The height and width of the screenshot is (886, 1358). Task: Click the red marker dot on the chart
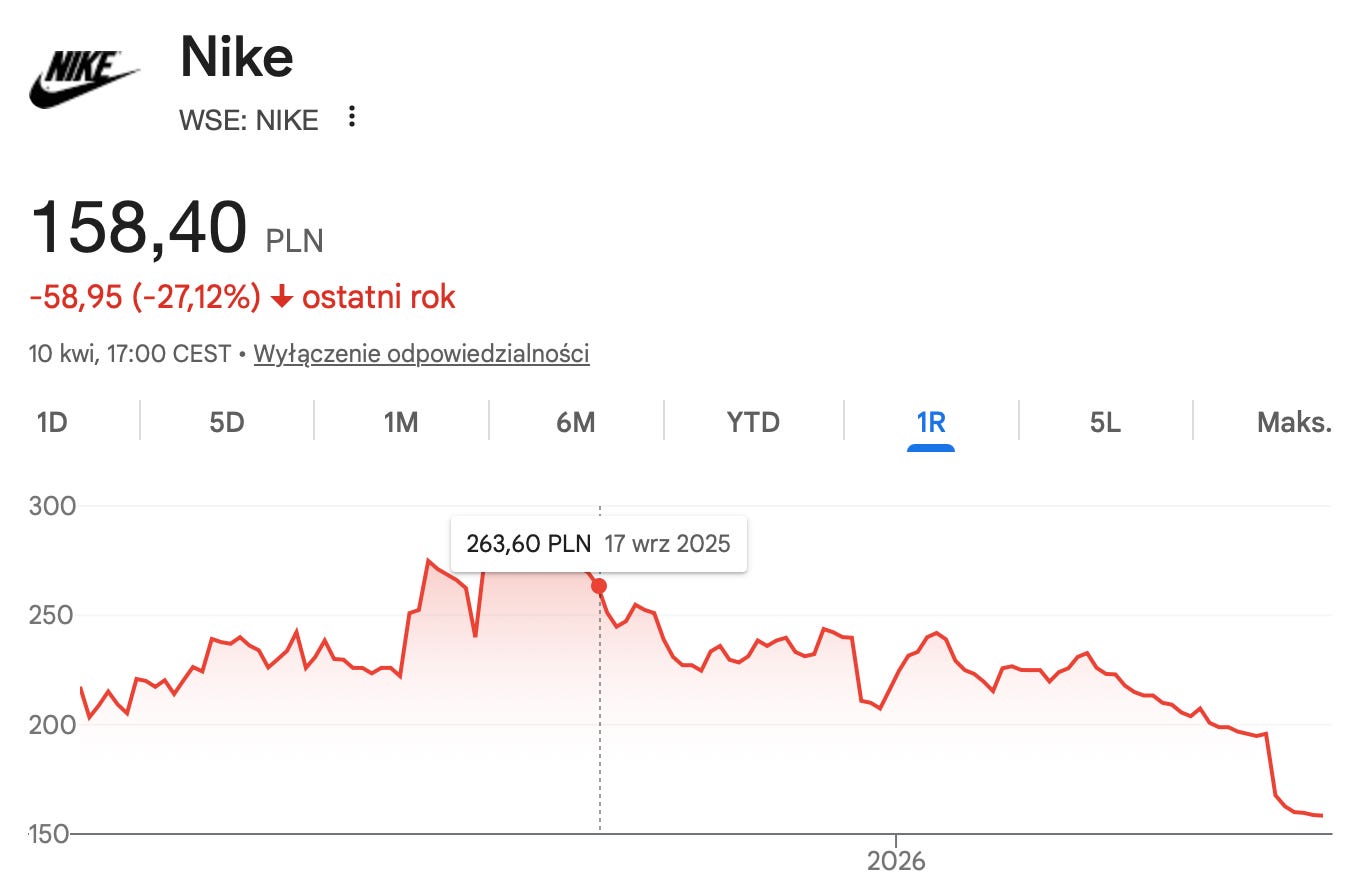599,586
